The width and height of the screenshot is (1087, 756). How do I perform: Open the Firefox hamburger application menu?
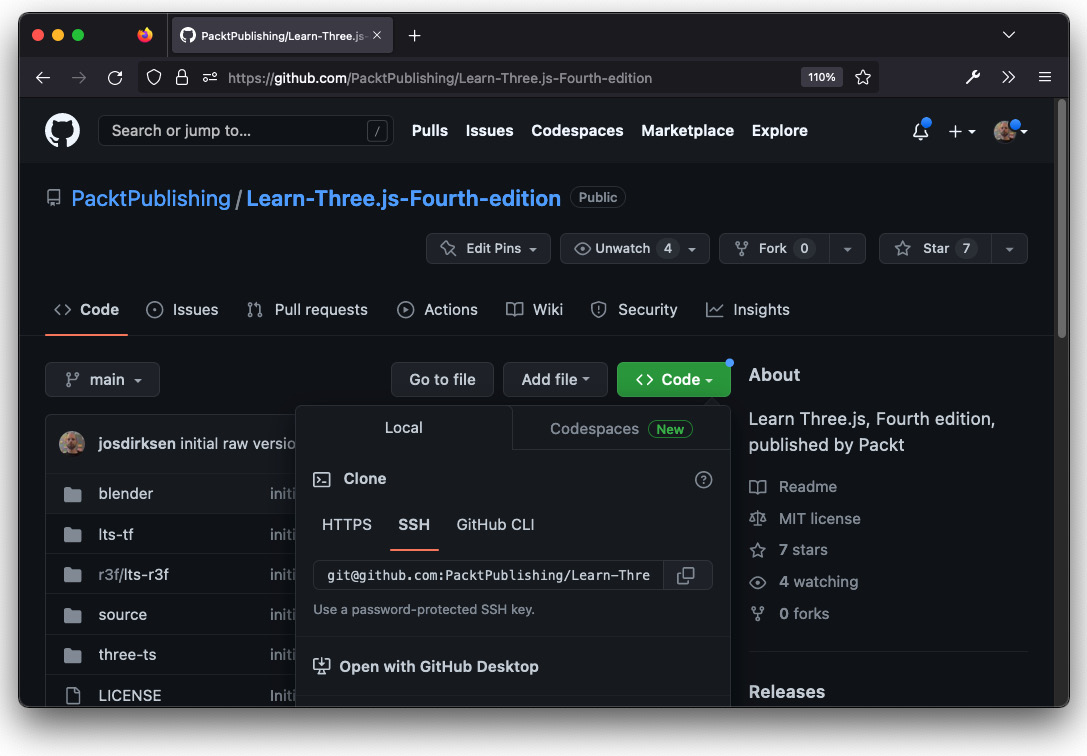point(1044,77)
